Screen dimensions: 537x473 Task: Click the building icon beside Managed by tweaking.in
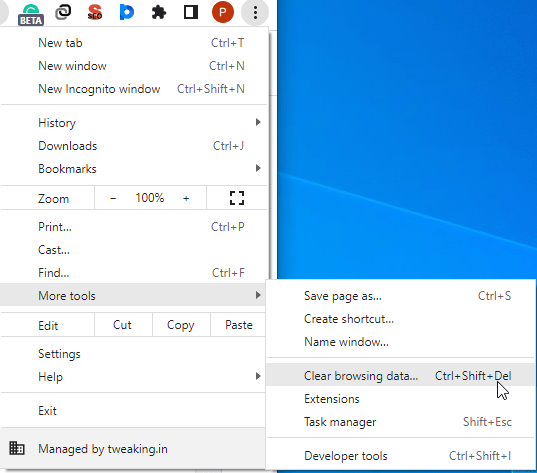pyautogui.click(x=17, y=448)
